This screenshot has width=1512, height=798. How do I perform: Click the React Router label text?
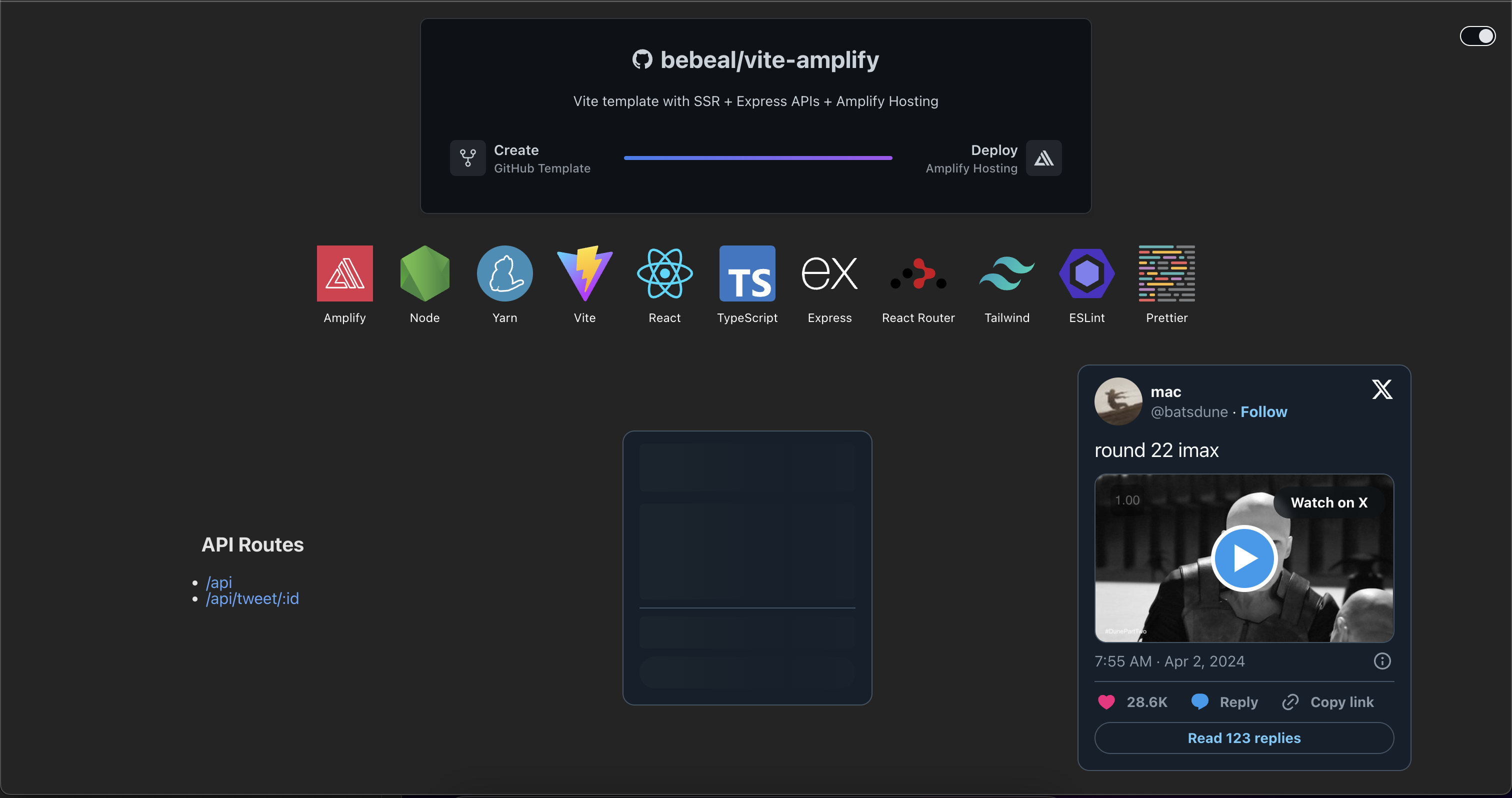918,318
